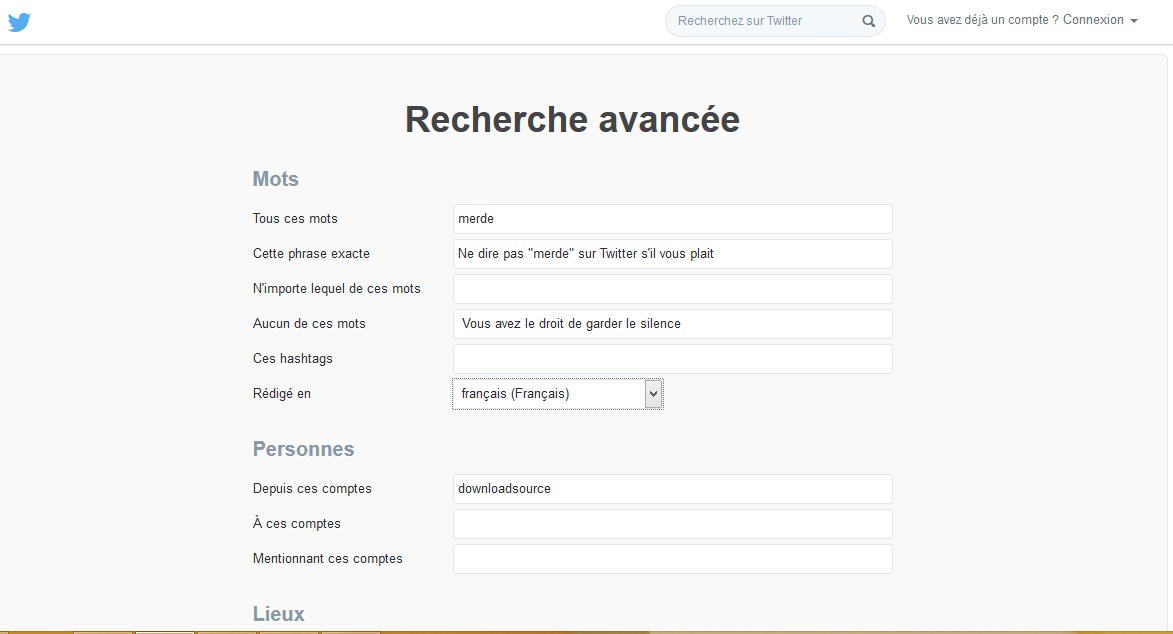Screen dimensions: 1173x634
Task: Click the 'Lieux' section heading
Action: 278,614
